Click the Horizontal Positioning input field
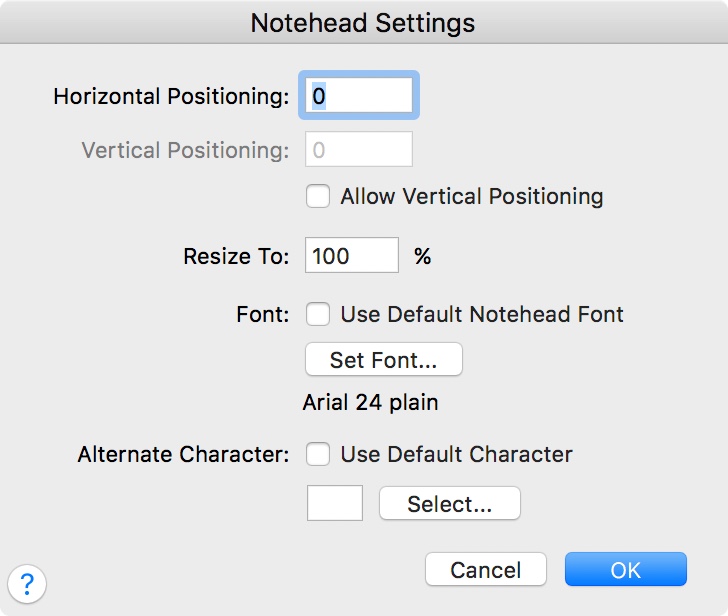 pos(359,97)
